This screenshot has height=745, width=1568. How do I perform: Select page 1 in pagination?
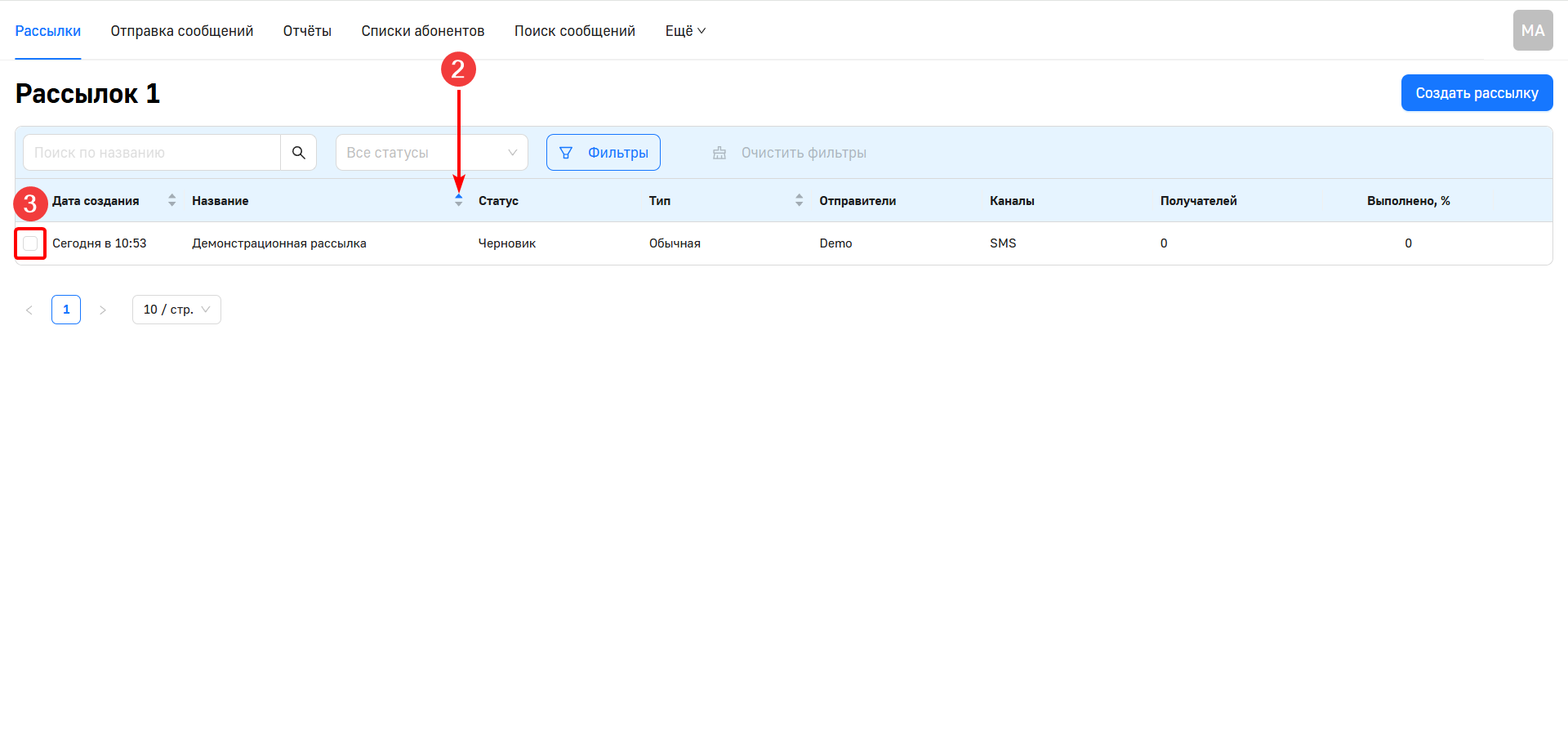click(66, 310)
